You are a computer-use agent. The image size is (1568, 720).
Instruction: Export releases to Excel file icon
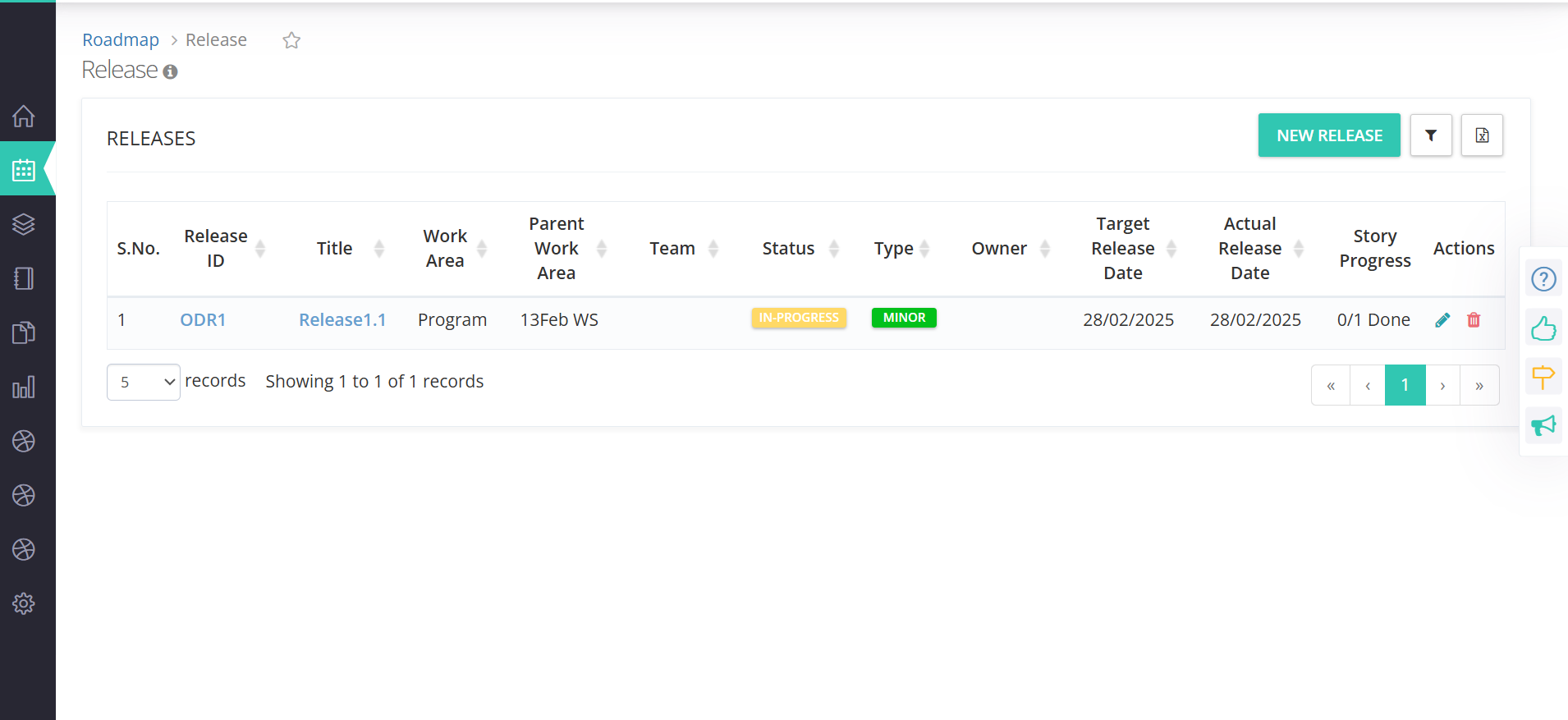point(1482,135)
